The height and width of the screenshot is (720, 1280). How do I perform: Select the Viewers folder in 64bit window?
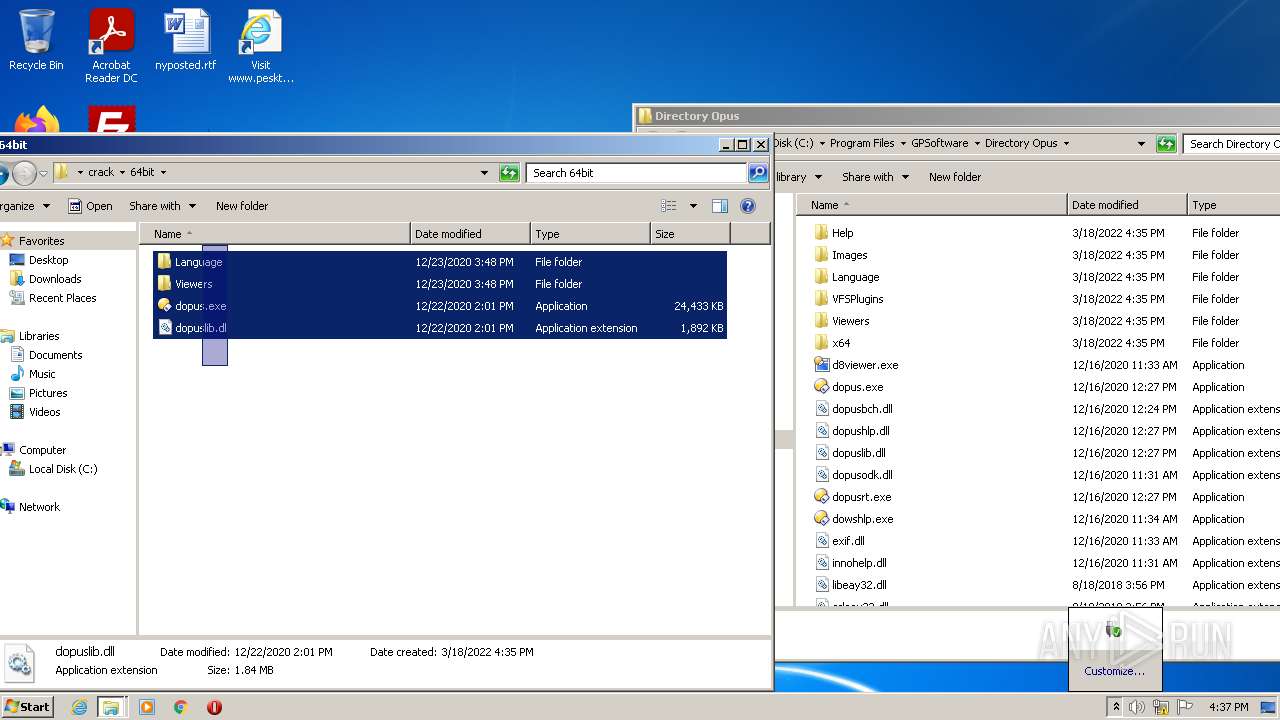440,284
